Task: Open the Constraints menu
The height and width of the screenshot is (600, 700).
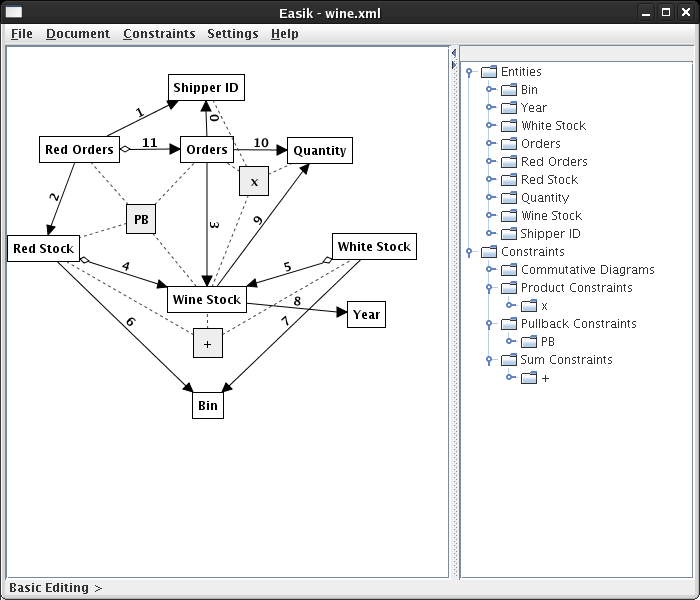Action: 159,33
